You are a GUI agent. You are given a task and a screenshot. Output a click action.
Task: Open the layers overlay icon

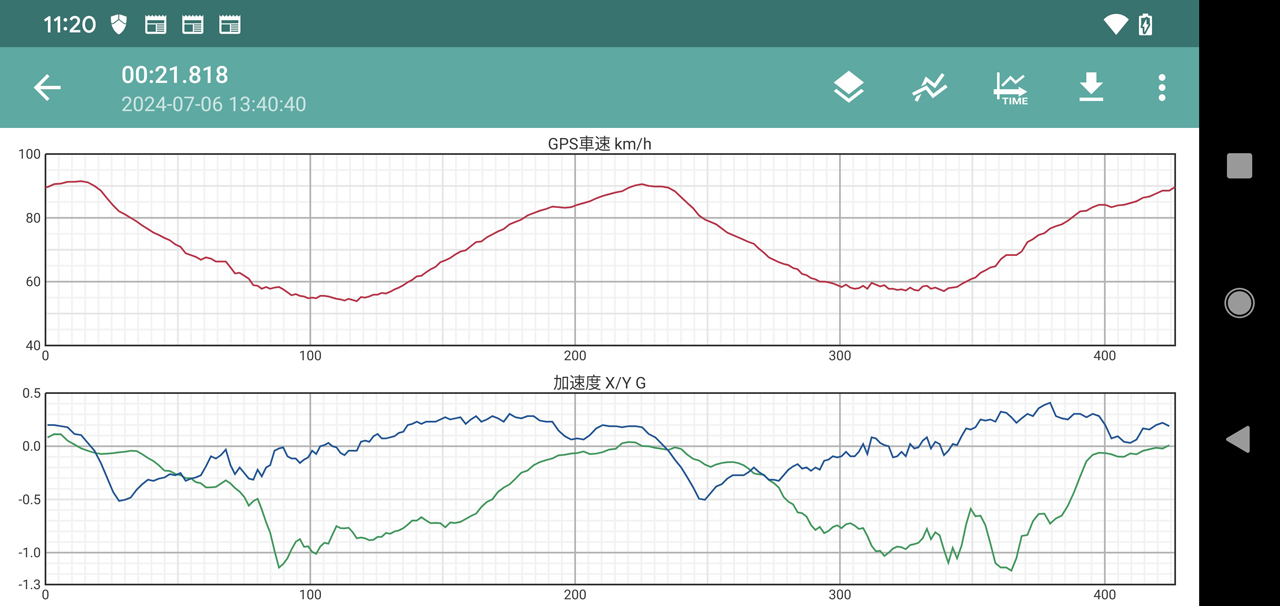pos(848,88)
